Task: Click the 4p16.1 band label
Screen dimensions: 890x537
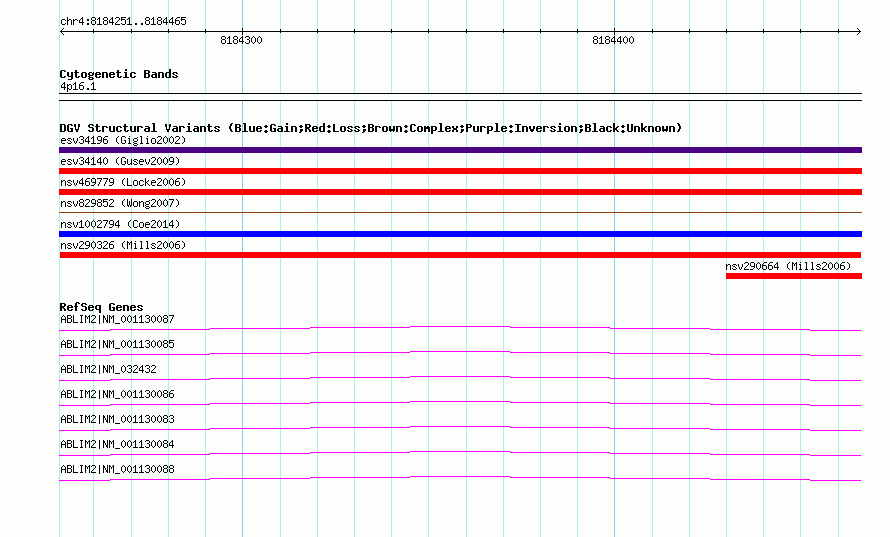Action: tap(78, 86)
